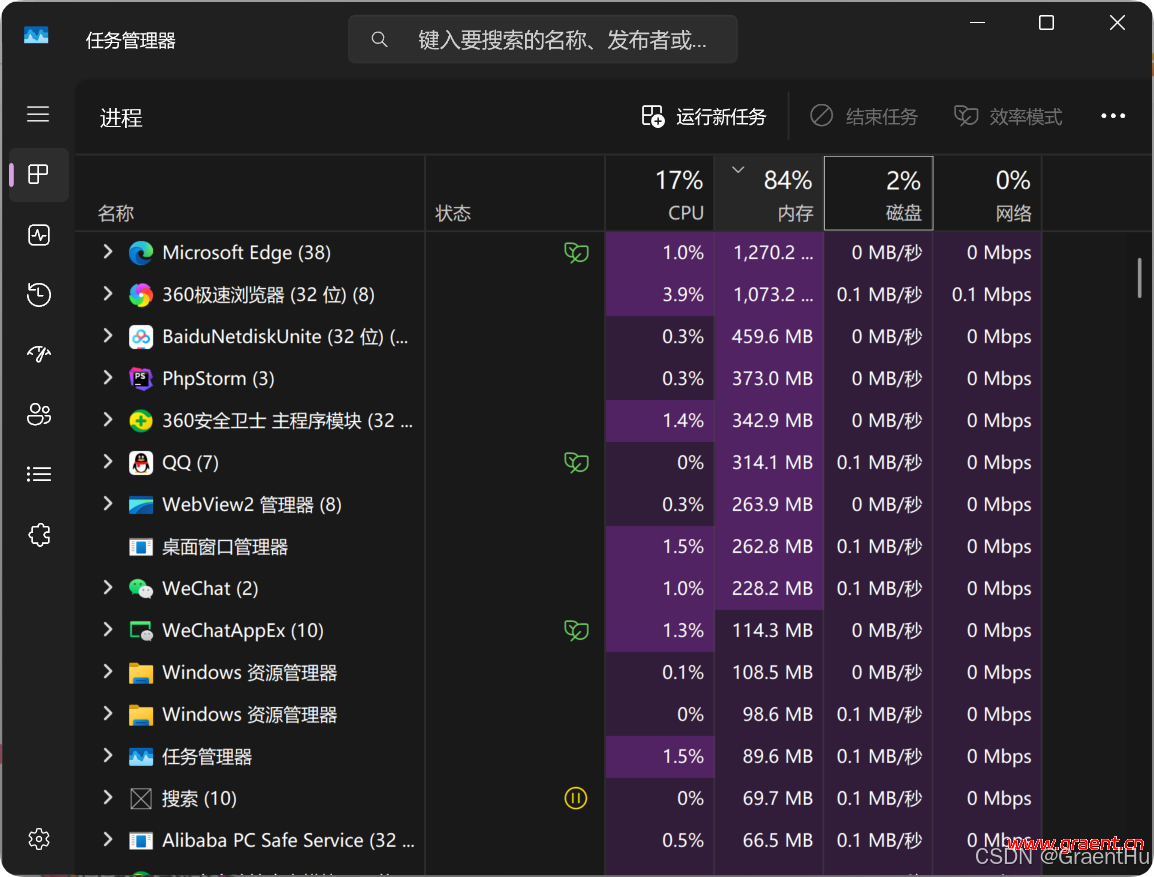The height and width of the screenshot is (877, 1154).
Task: Sort by the 磁盘 disk column header
Action: pyautogui.click(x=879, y=193)
